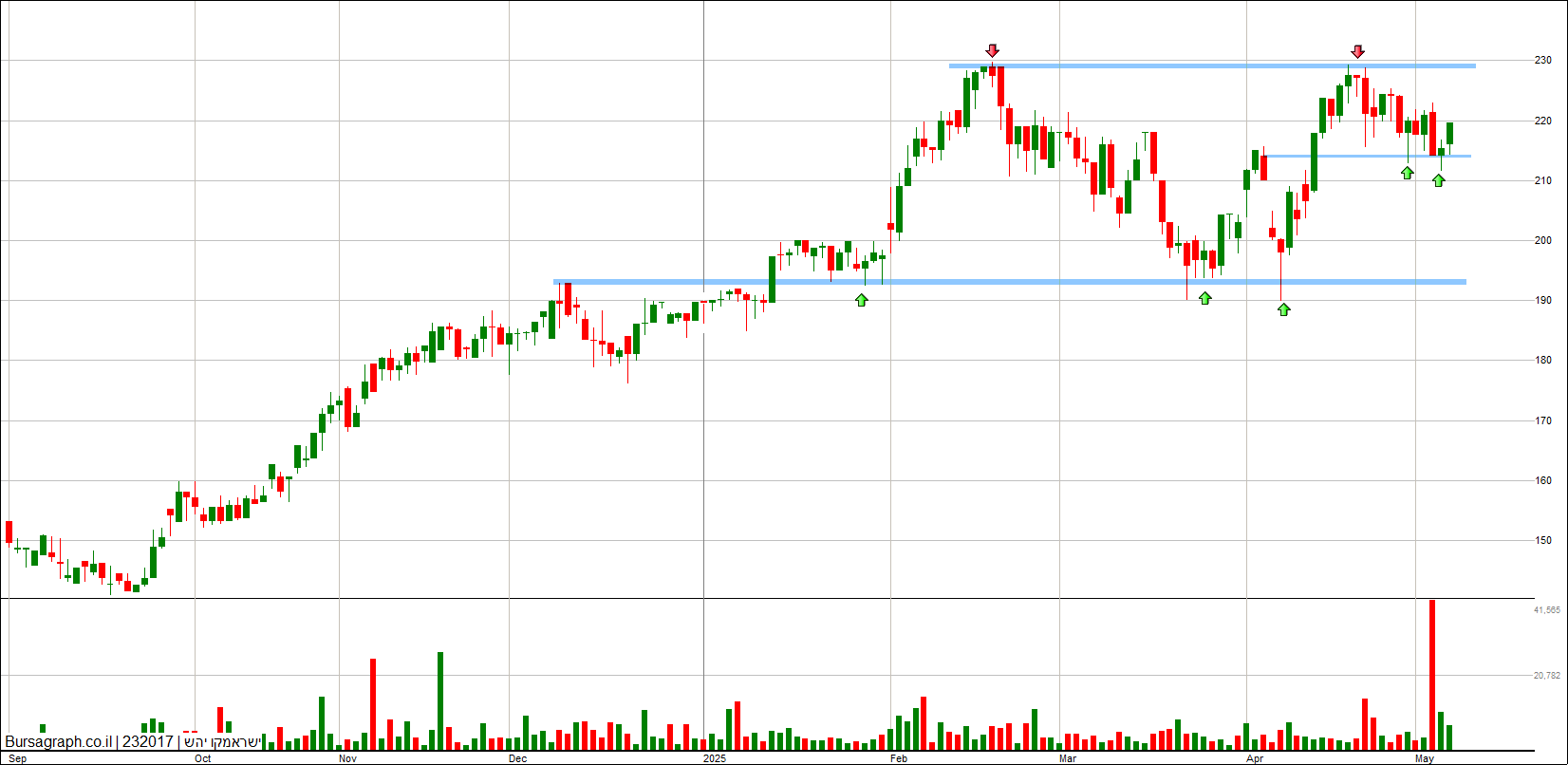Select the green buy arrow in early May

1438,179
